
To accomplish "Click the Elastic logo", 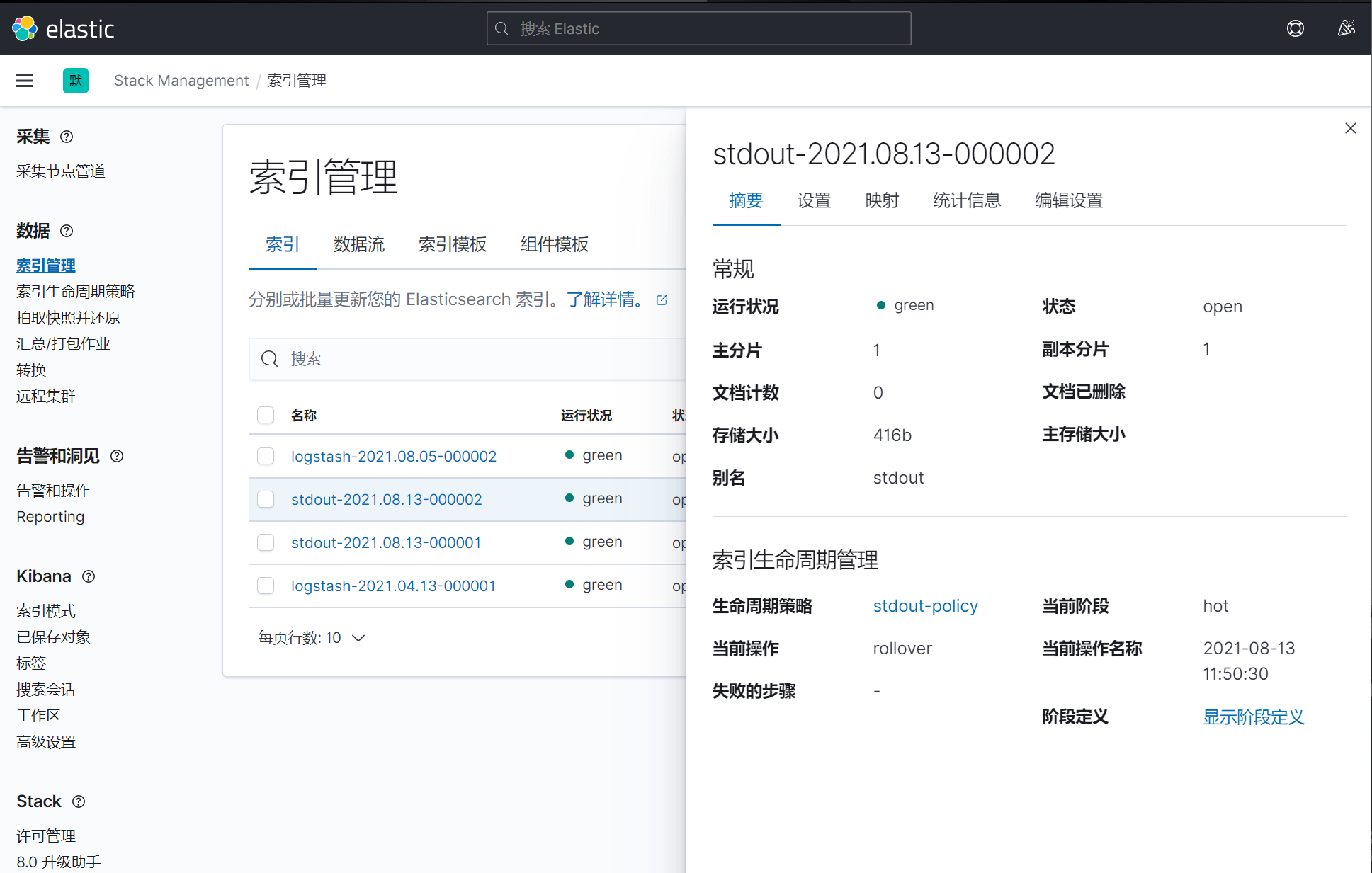I will (63, 28).
